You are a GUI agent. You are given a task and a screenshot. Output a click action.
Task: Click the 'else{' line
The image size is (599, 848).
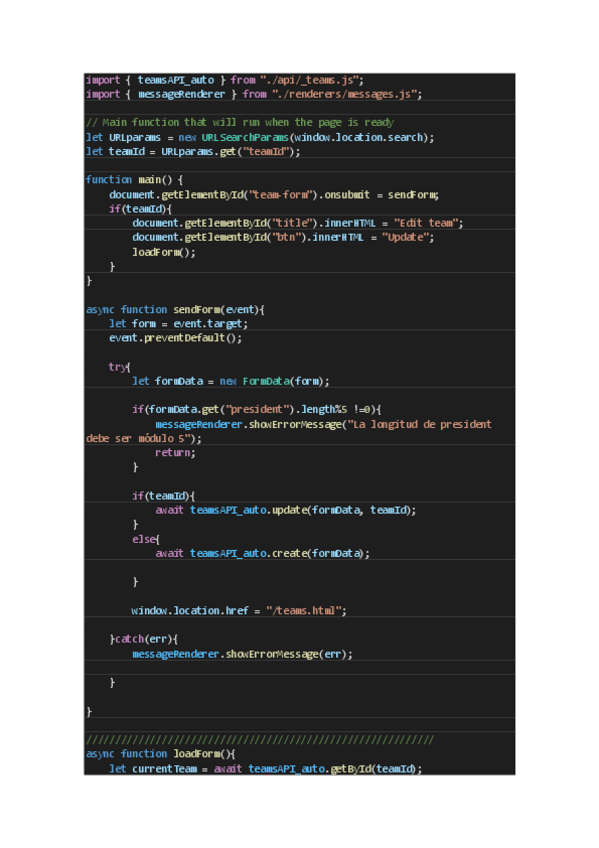coord(146,539)
